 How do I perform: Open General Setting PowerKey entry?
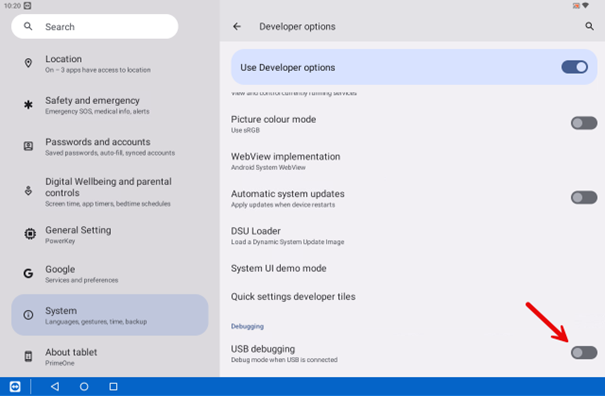click(110, 234)
